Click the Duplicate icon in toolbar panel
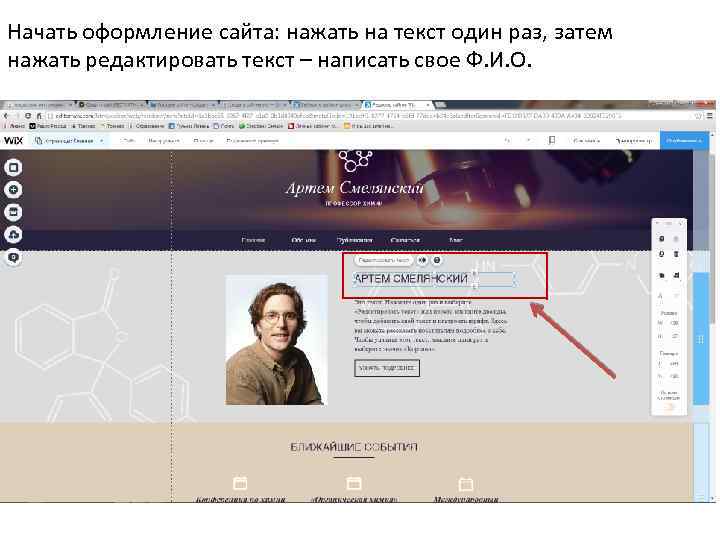 point(662,254)
